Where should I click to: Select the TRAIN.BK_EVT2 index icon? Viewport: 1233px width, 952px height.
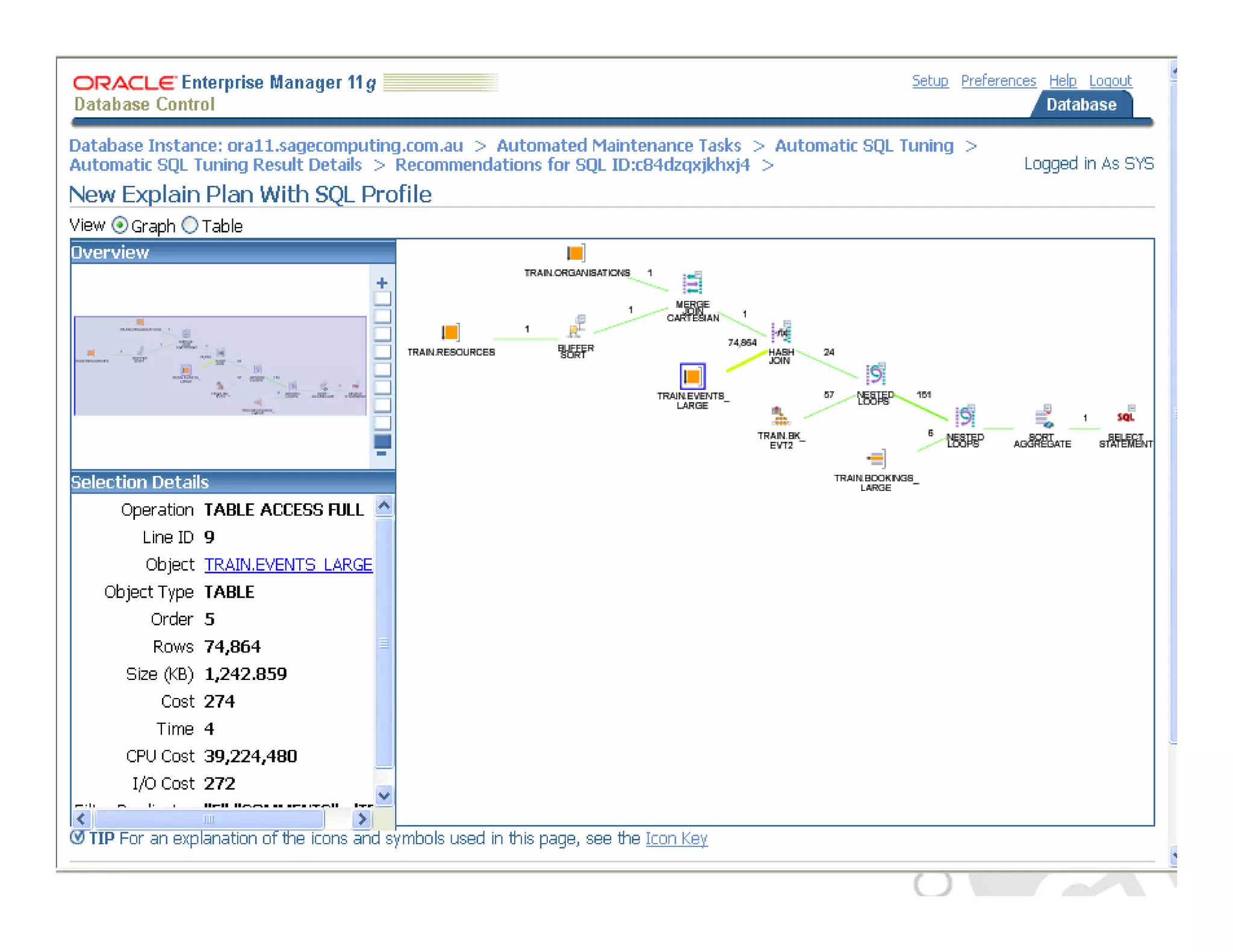click(779, 416)
